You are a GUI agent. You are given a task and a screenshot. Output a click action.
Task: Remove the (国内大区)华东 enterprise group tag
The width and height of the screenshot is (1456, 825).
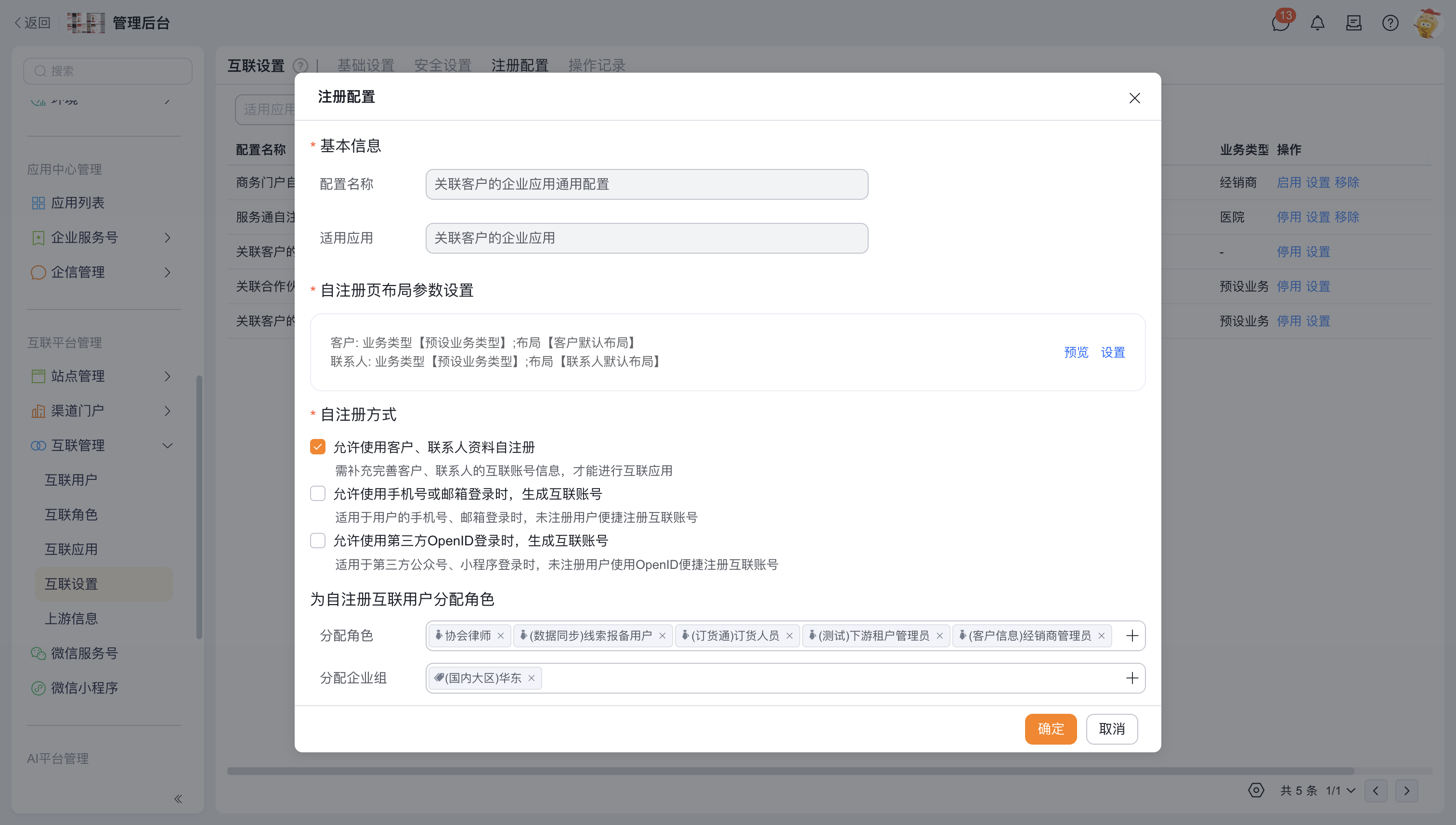(x=531, y=678)
